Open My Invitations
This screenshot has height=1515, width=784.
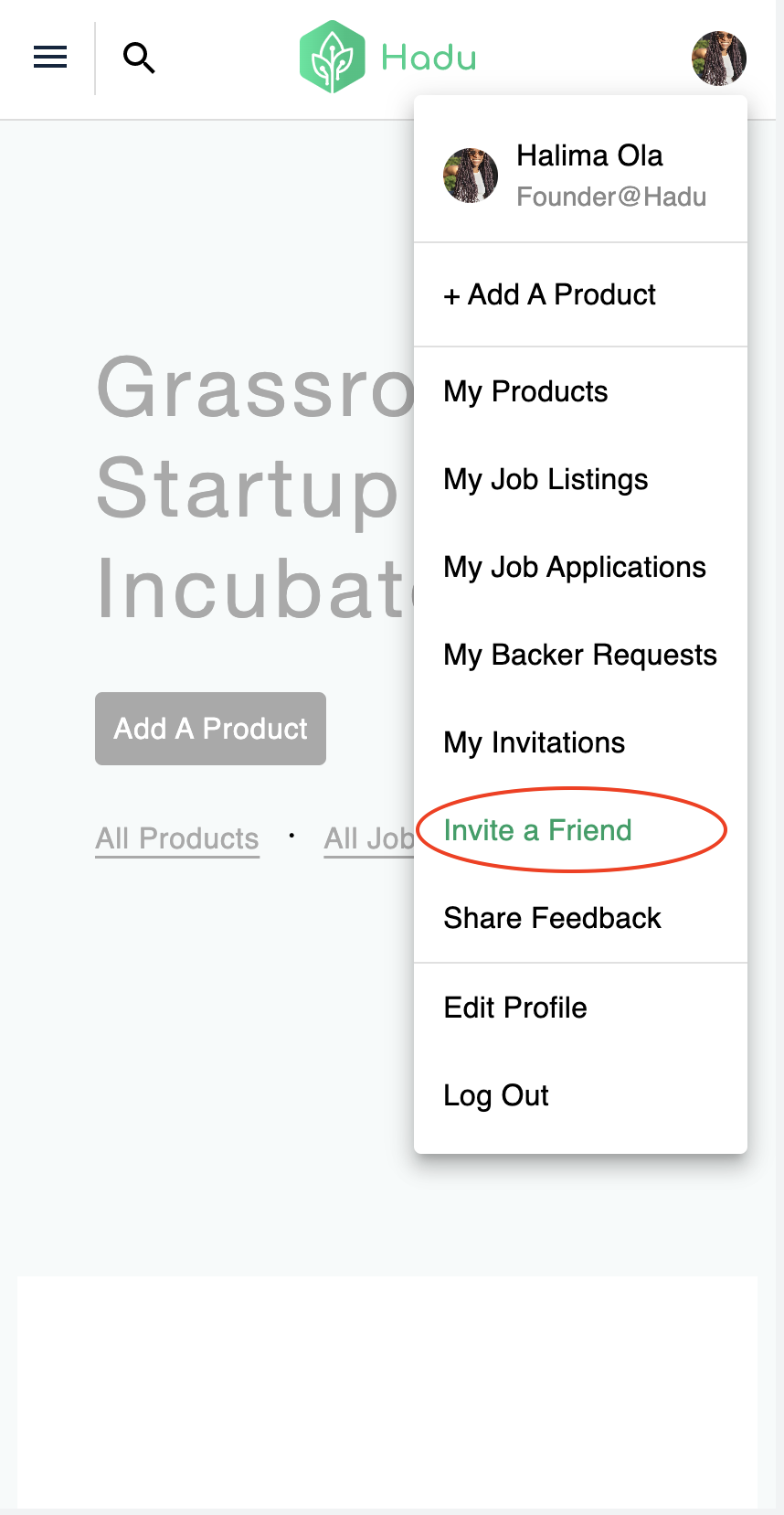point(534,743)
